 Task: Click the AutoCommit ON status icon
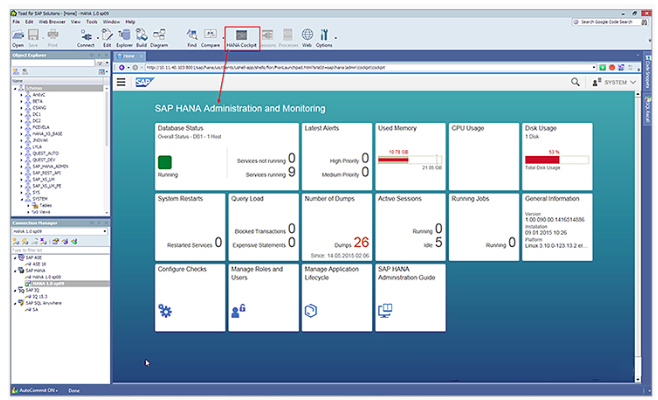(15, 390)
